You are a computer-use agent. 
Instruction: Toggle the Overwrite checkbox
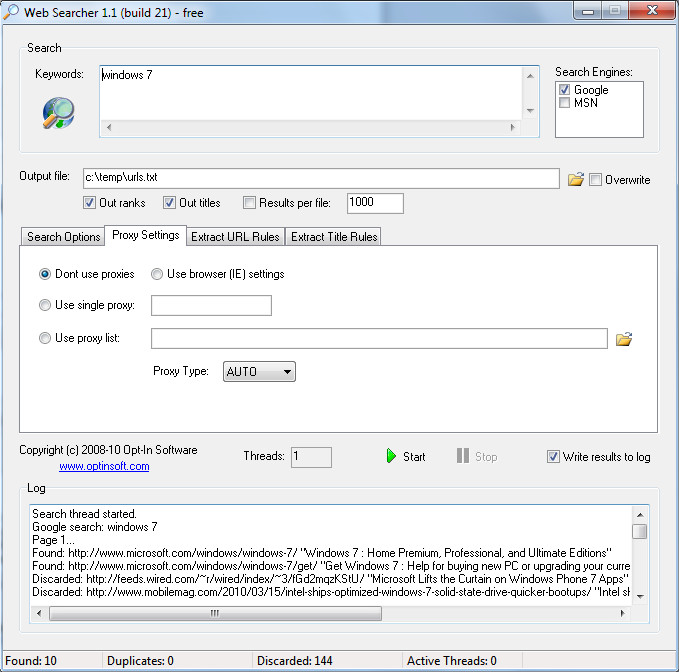(x=595, y=179)
